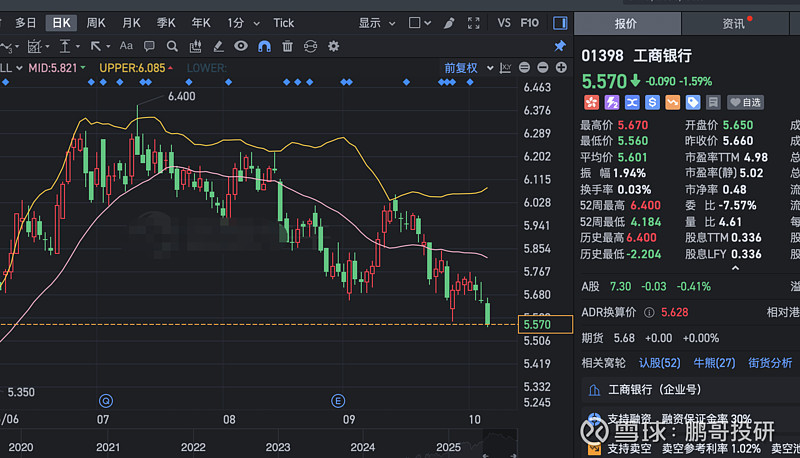Select the magnet snap tool
Image resolution: width=800 pixels, height=458 pixels.
coord(264,46)
